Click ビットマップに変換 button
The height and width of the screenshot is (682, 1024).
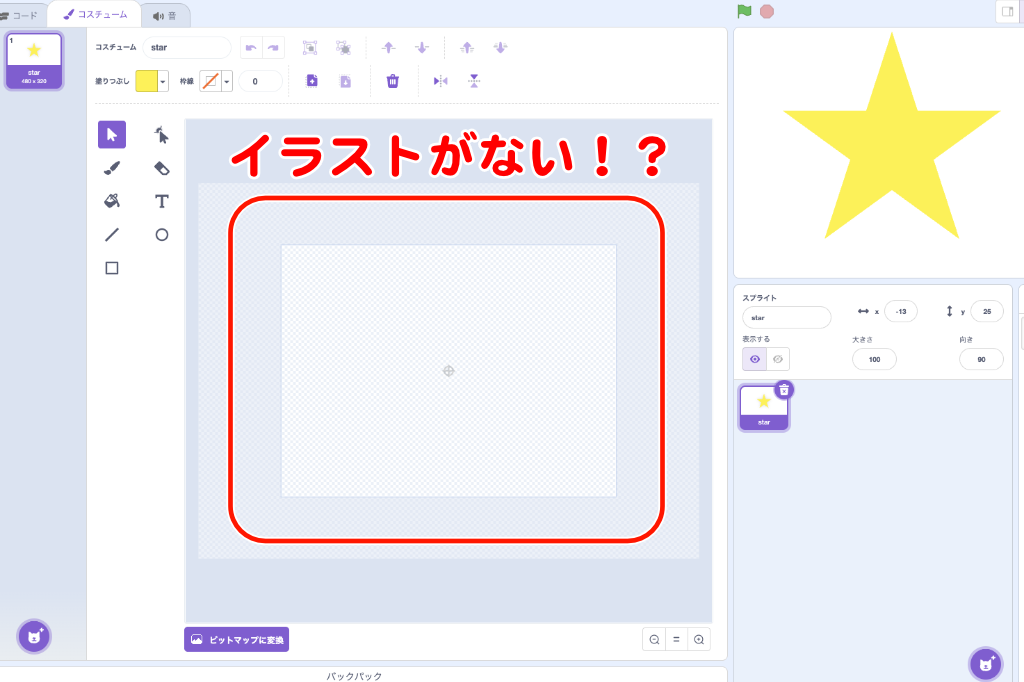pos(237,639)
